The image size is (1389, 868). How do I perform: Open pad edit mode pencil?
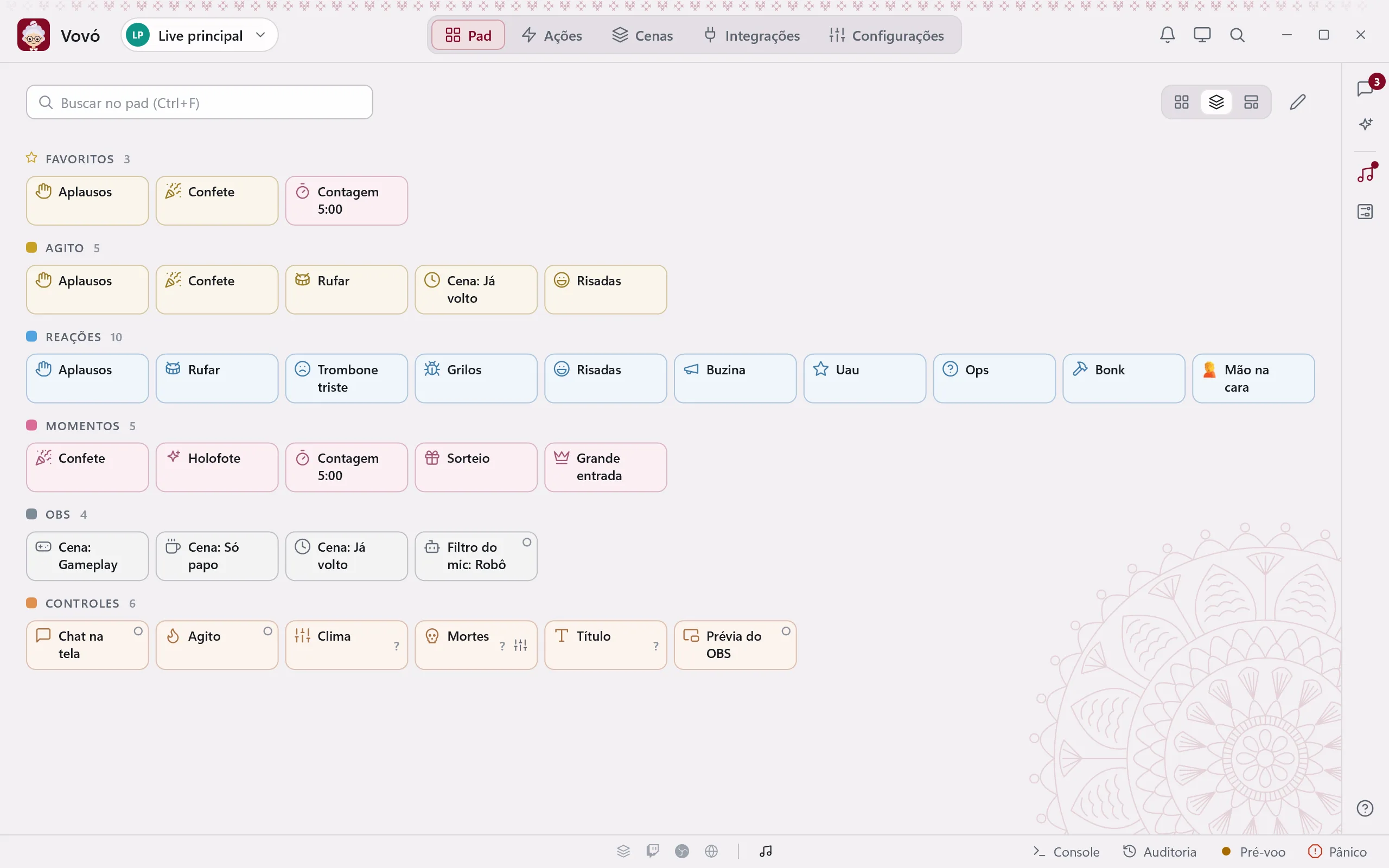1298,102
